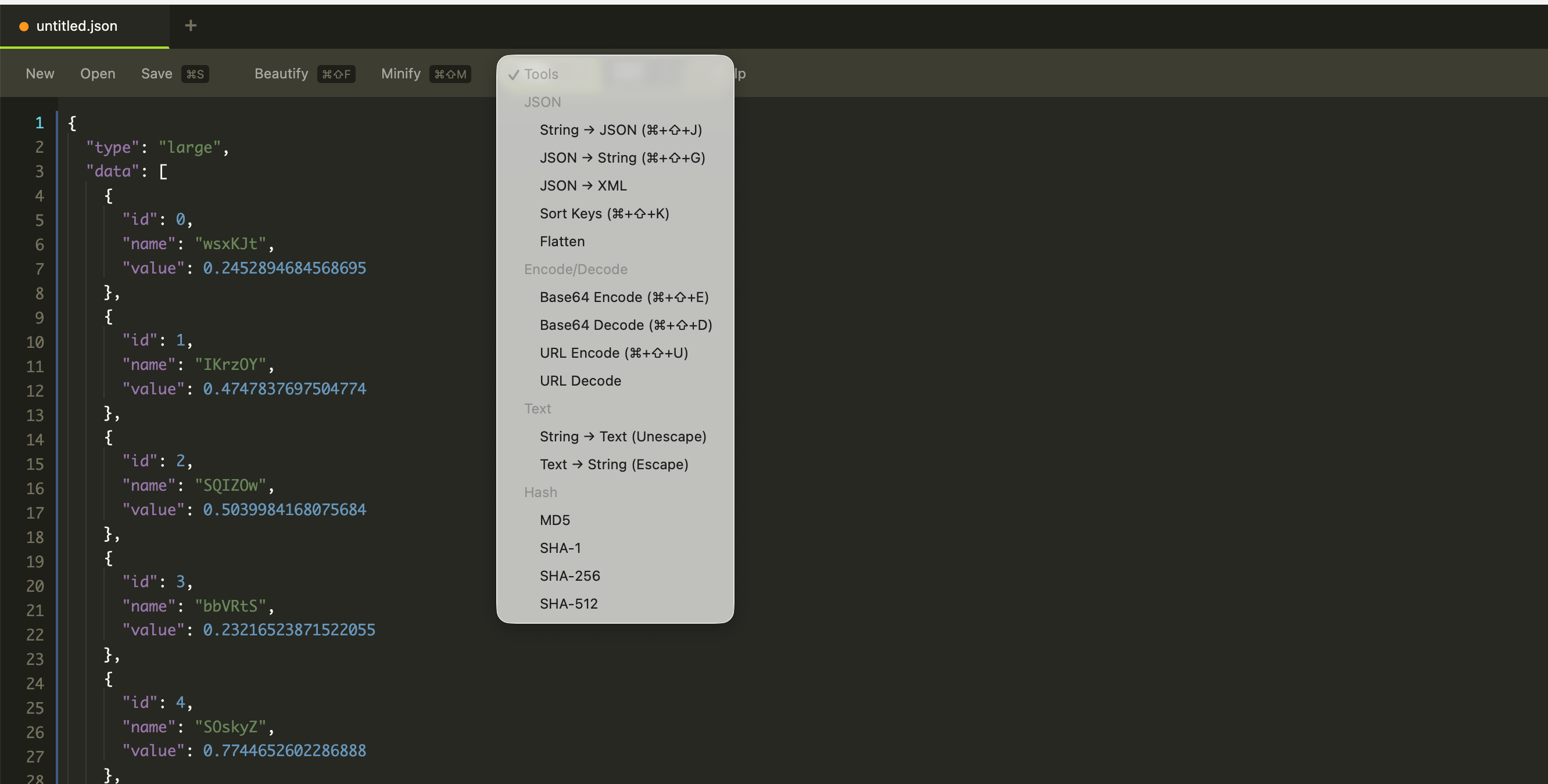Select URL Decode entry

coord(580,381)
